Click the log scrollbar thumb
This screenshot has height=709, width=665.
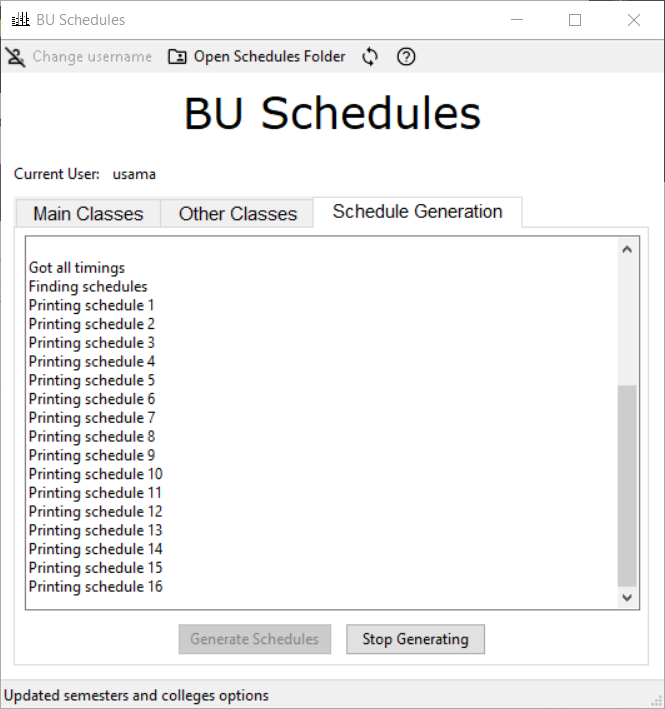[627, 485]
